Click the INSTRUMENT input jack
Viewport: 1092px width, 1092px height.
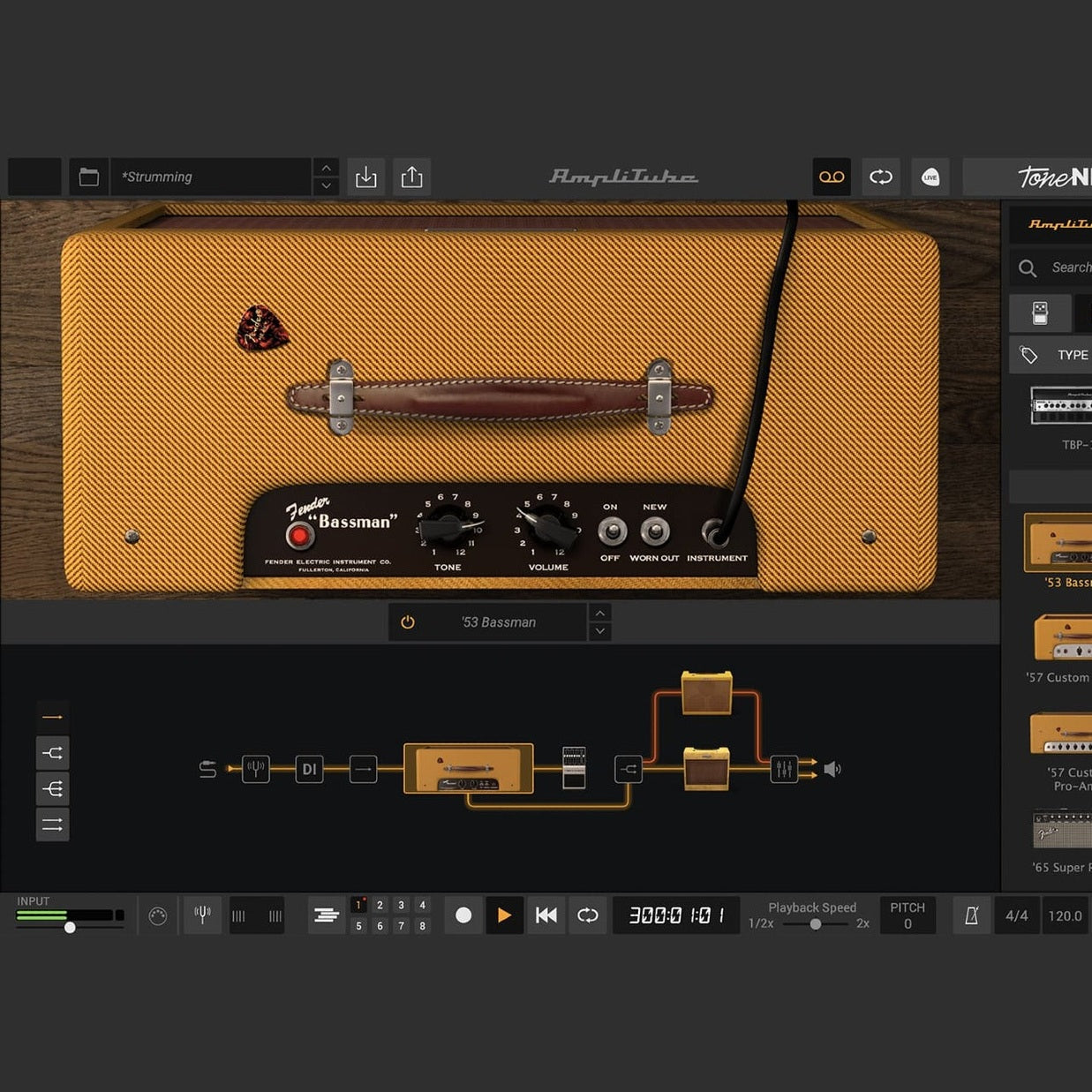click(714, 532)
